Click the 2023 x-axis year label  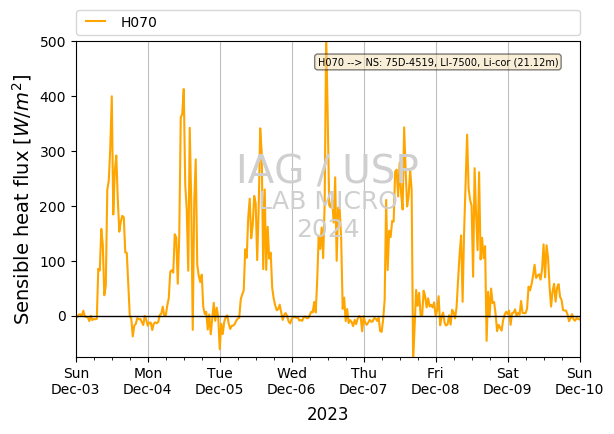[328, 414]
